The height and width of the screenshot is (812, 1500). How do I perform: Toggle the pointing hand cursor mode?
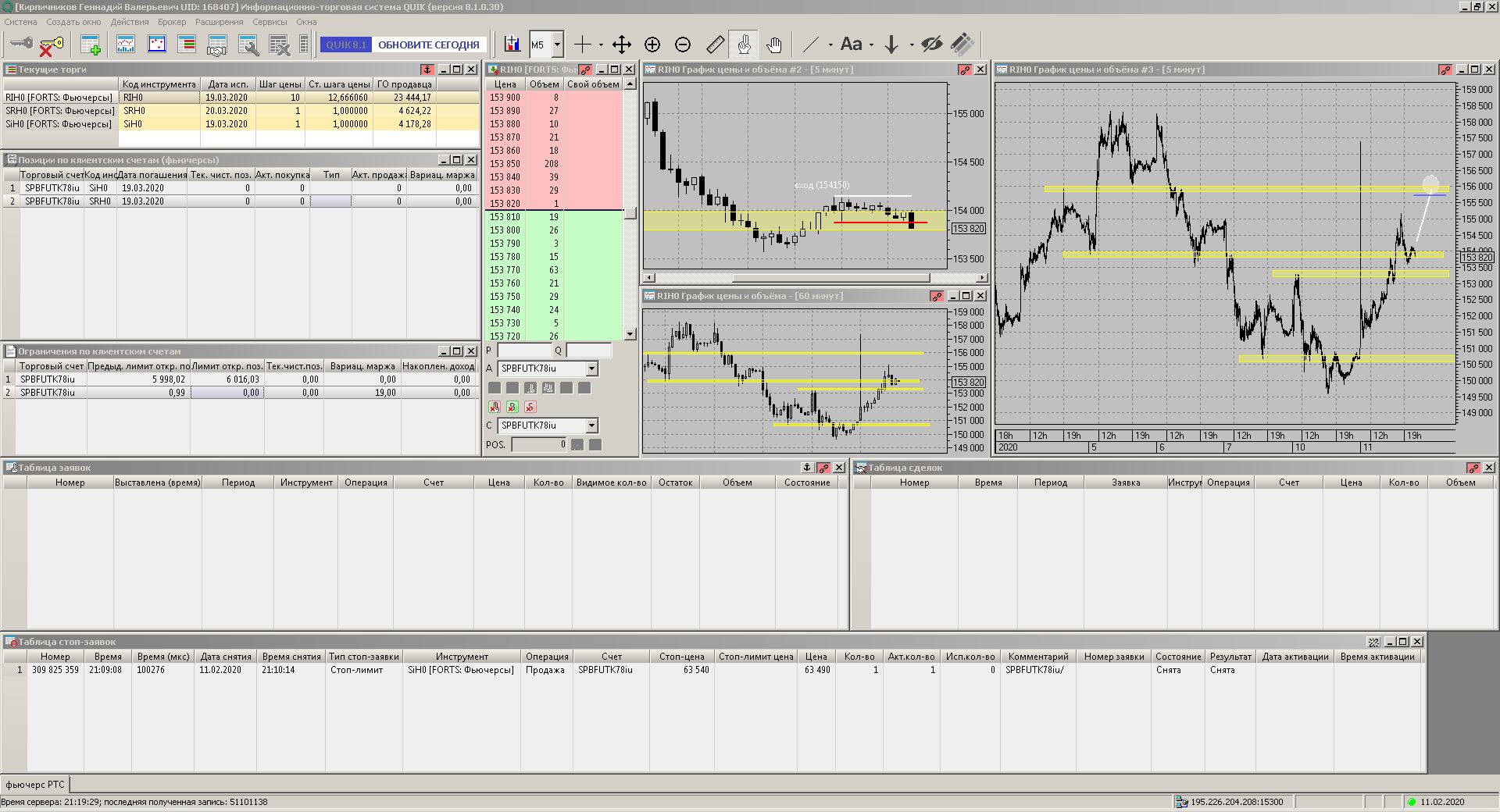coord(744,45)
